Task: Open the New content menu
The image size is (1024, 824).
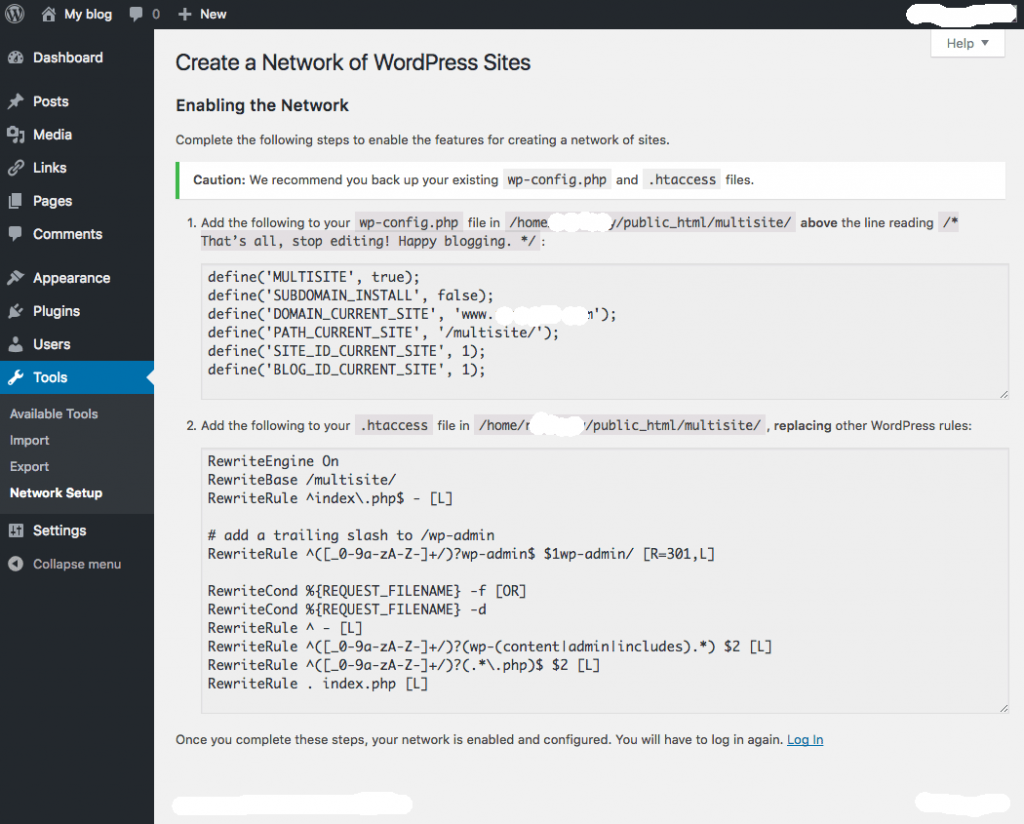Action: click(202, 14)
